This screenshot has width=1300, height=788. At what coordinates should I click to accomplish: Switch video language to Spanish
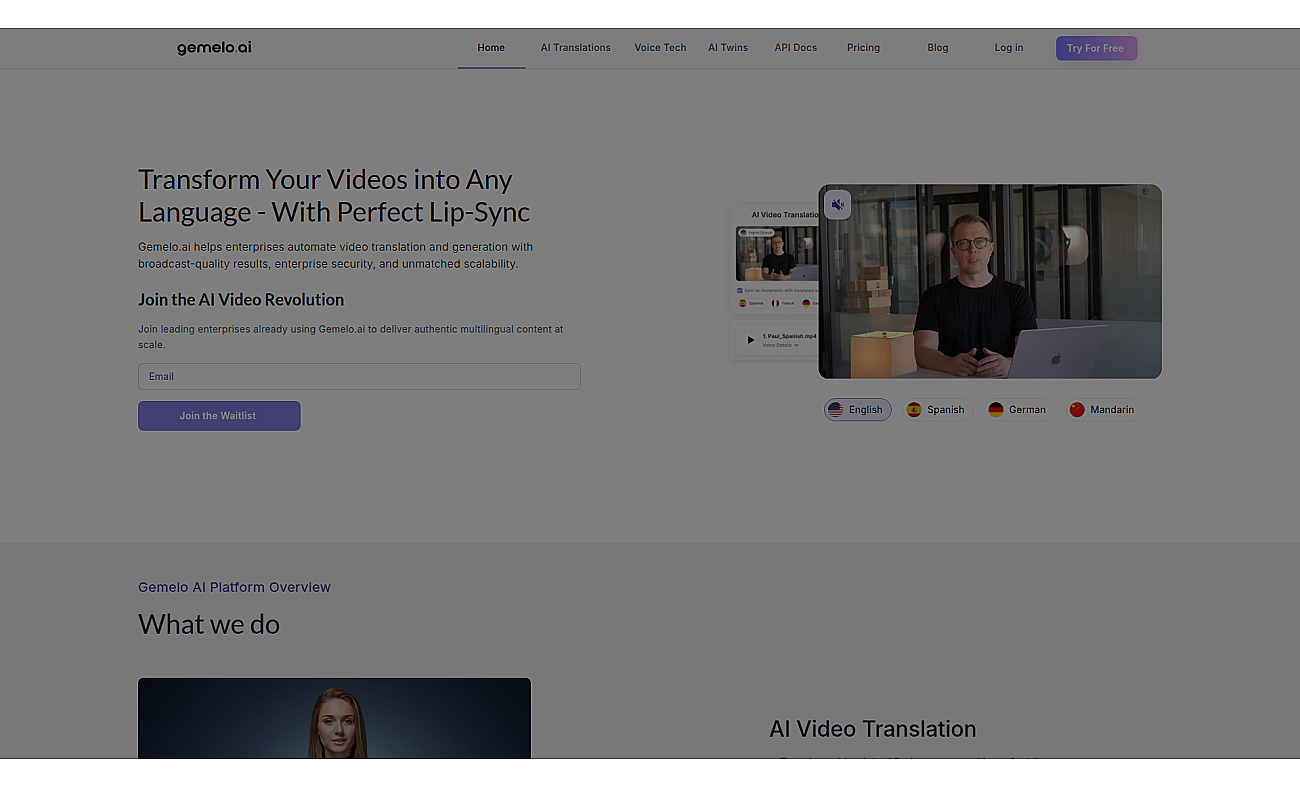pos(937,410)
